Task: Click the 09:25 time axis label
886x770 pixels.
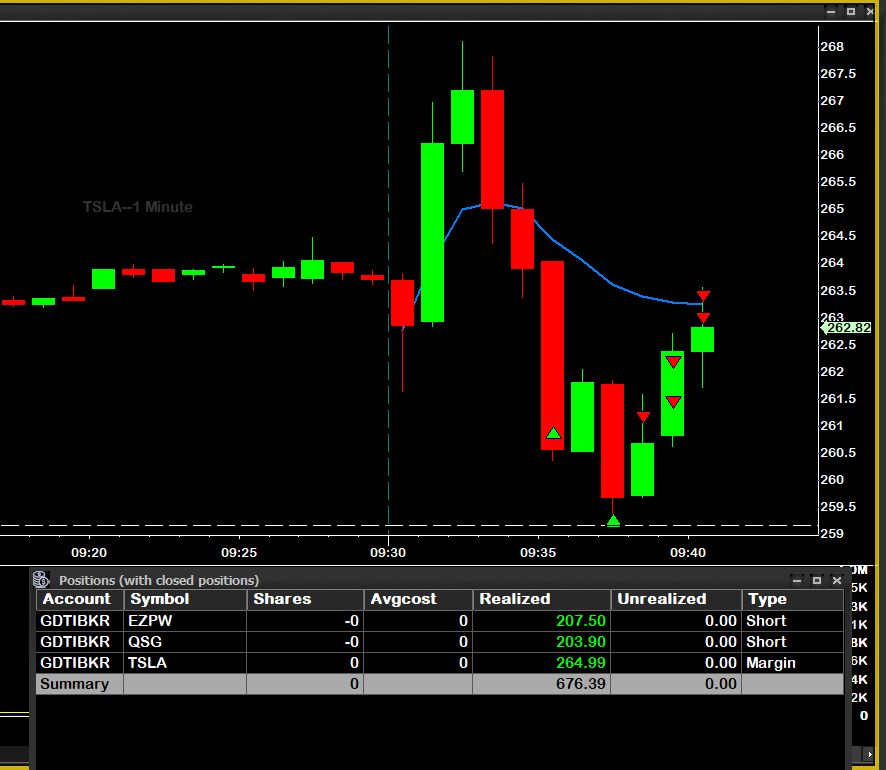Action: pos(238,553)
